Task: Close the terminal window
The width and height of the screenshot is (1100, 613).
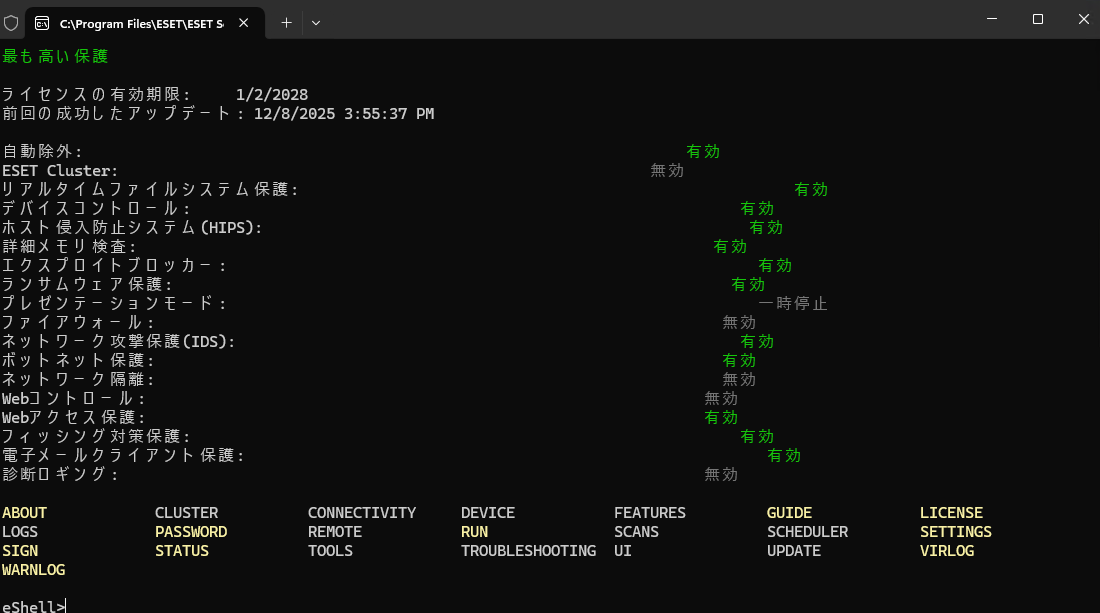Action: coord(1083,19)
